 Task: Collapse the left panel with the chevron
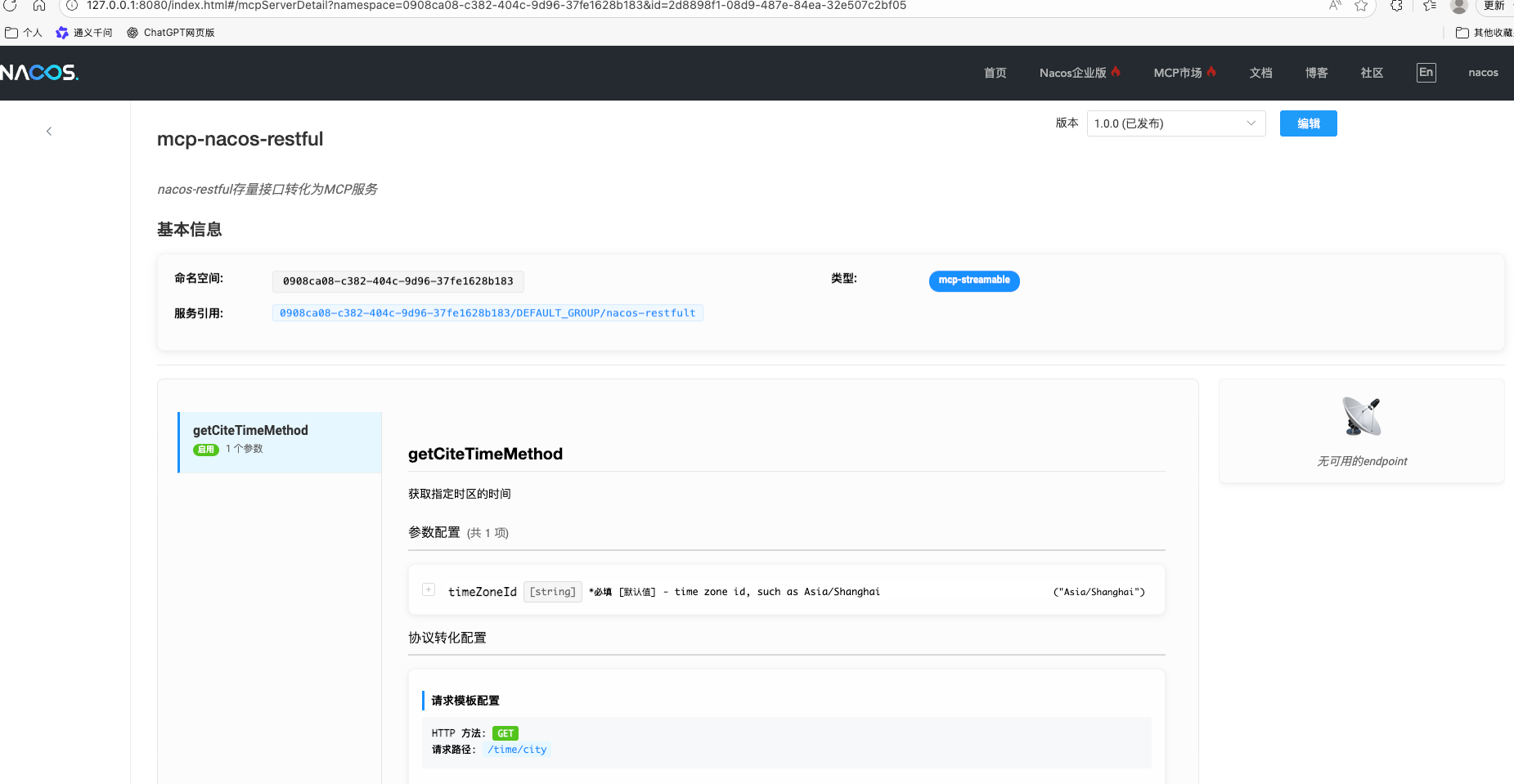click(48, 131)
